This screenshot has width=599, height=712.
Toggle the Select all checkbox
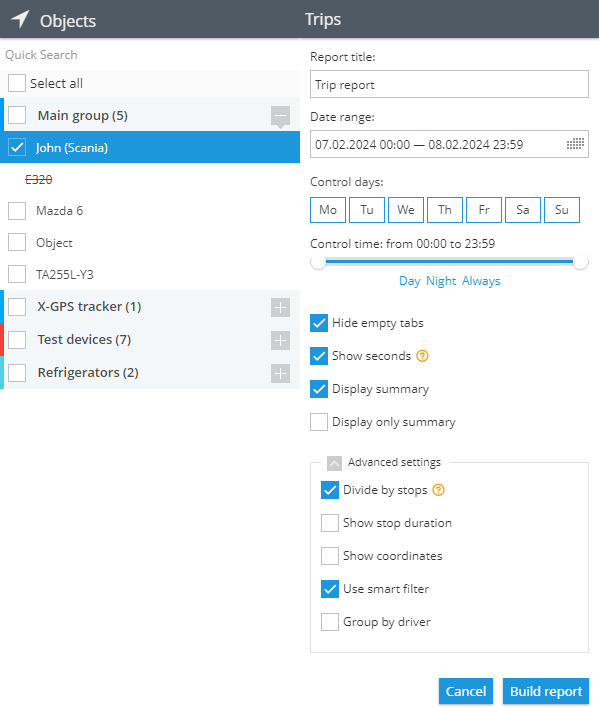point(17,83)
